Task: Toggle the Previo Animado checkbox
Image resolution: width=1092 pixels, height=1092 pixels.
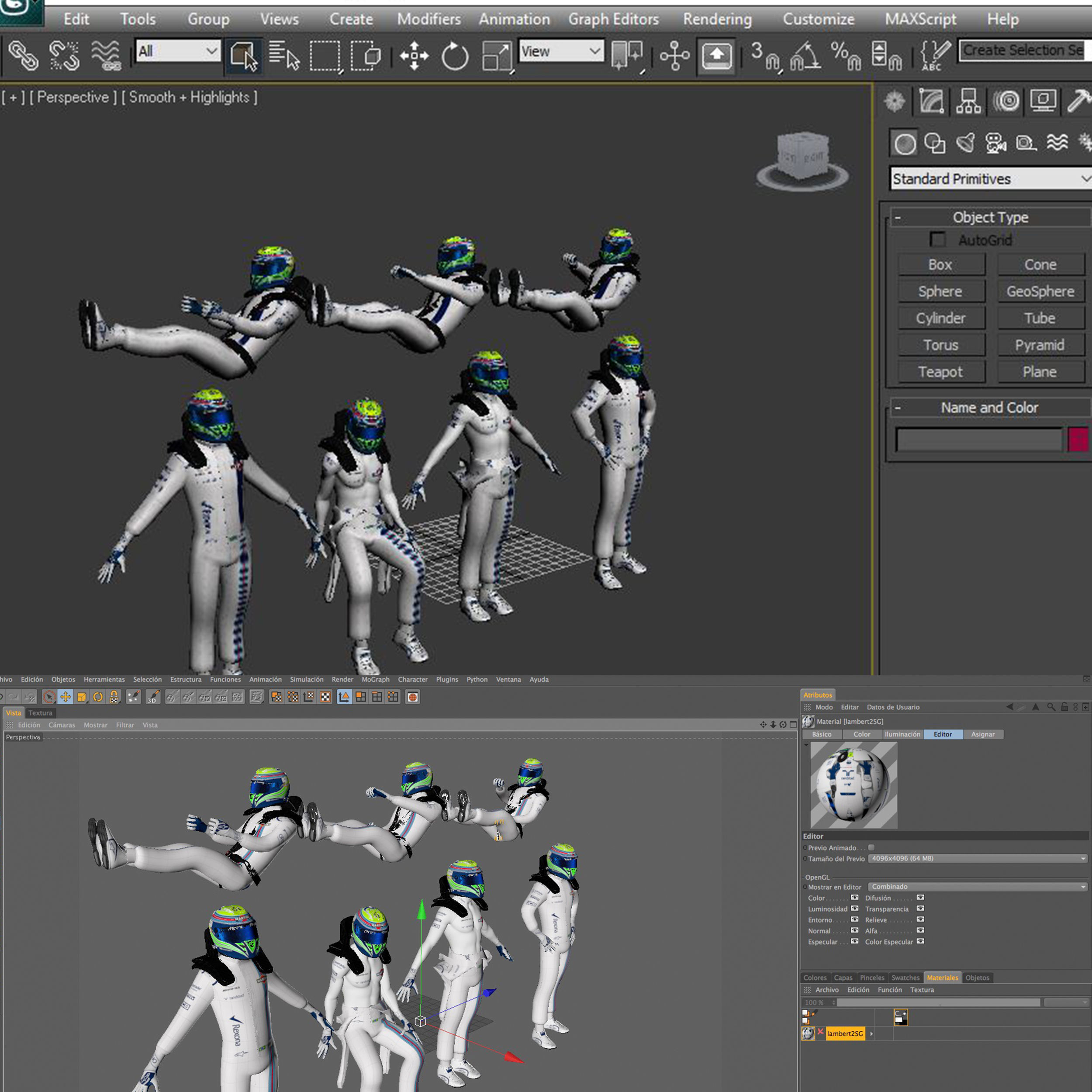Action: point(871,847)
